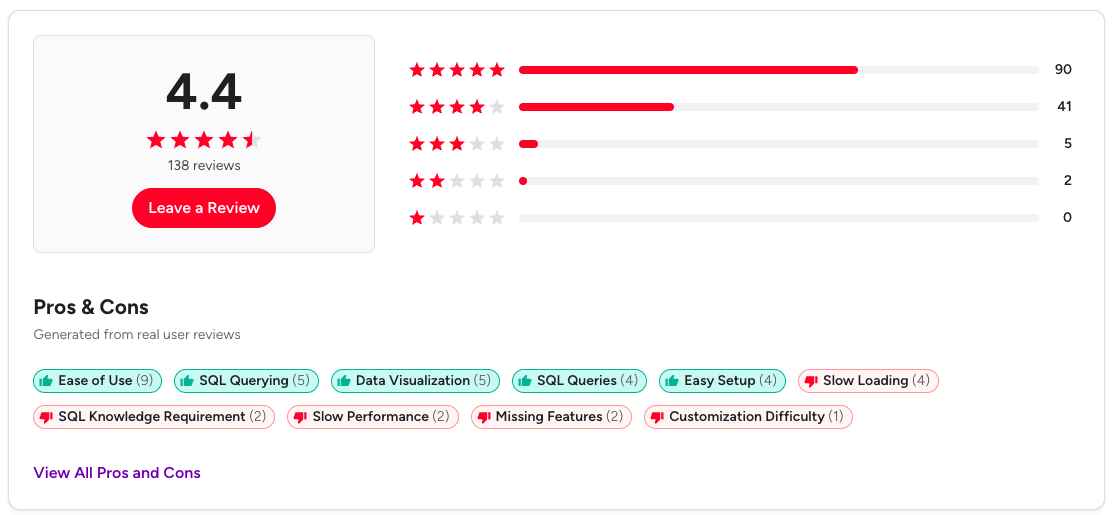Click thumbs-up icon on Data Visualization tag
This screenshot has height=515, width=1112.
[344, 381]
